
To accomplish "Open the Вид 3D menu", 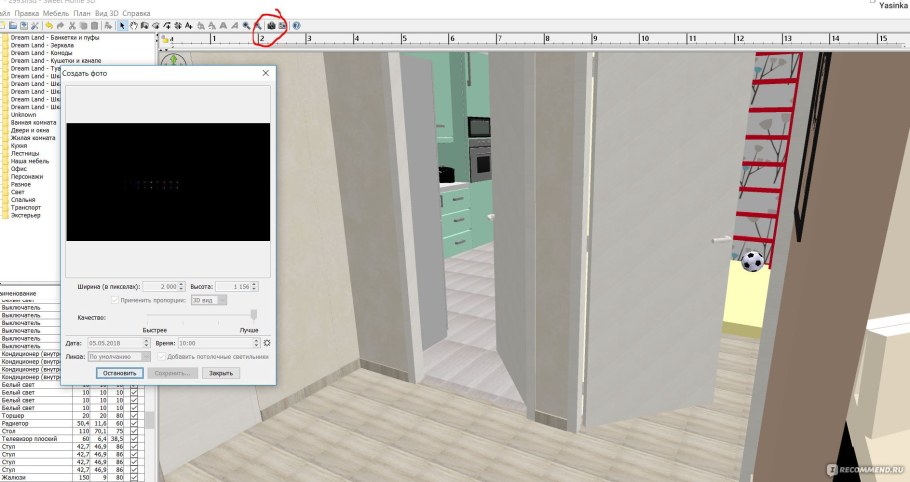I will 106,13.
